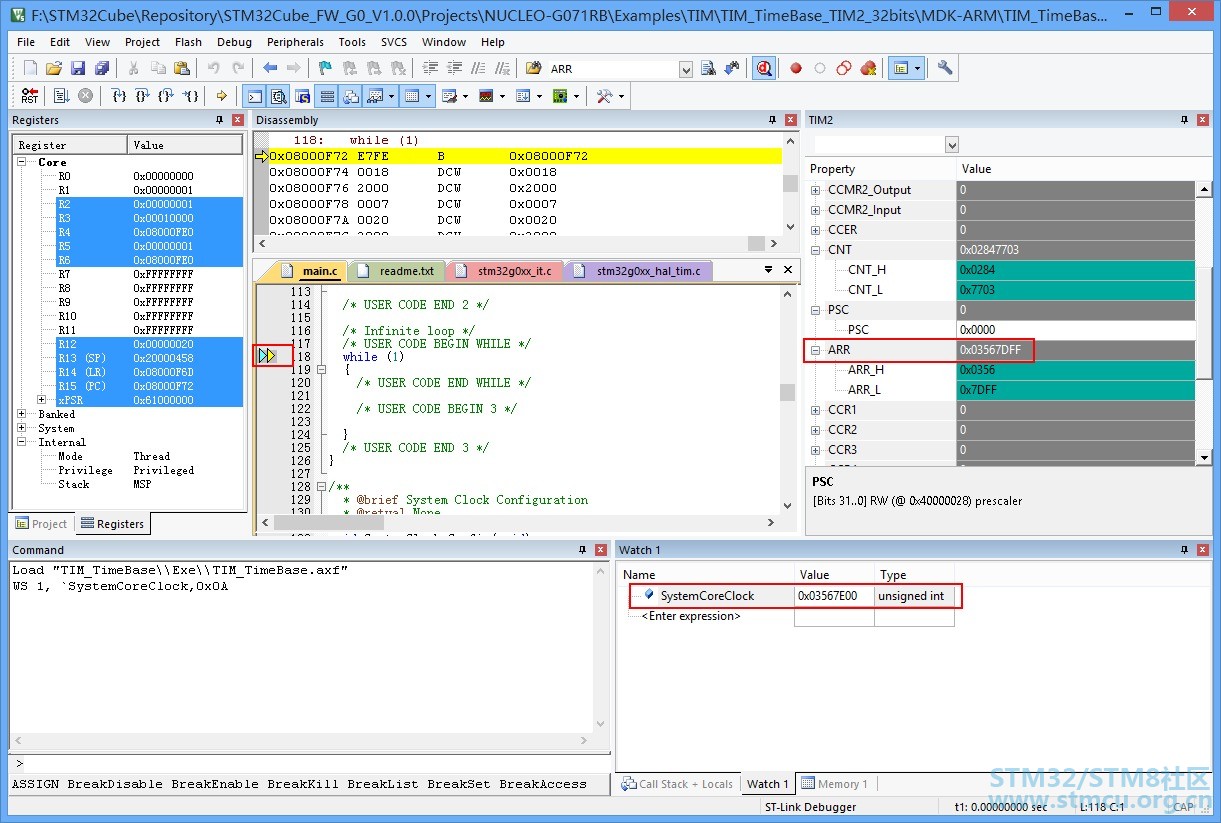Click the Find in Files icon
Screen dimensions: 1221x823
click(533, 68)
